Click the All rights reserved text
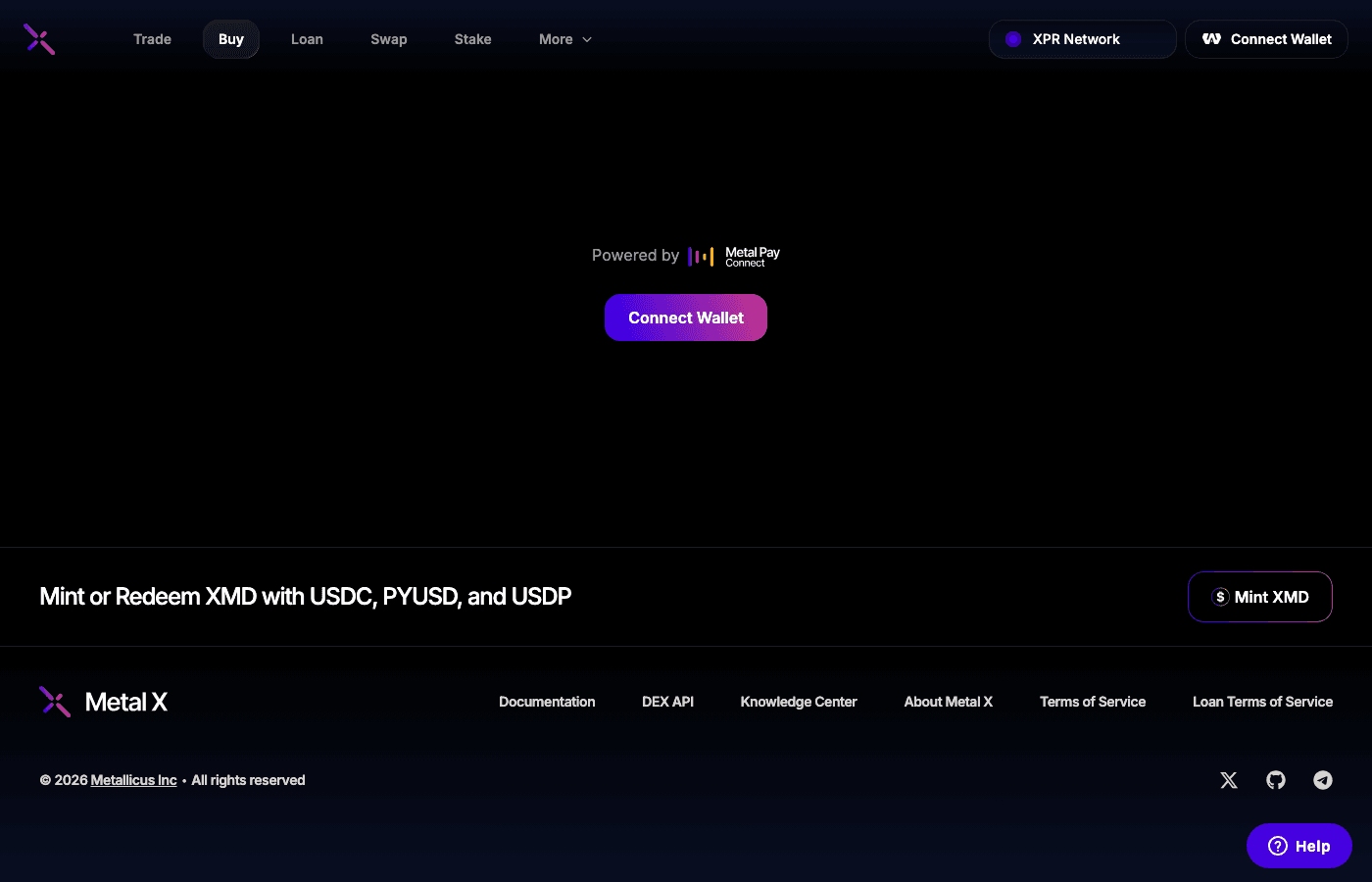The image size is (1372, 882). click(248, 780)
